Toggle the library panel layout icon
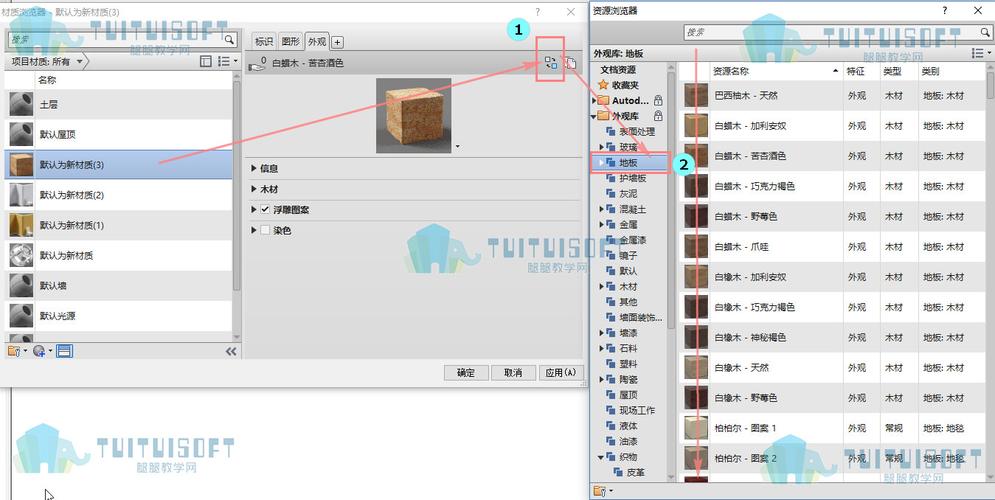The height and width of the screenshot is (500, 995). [x=206, y=62]
